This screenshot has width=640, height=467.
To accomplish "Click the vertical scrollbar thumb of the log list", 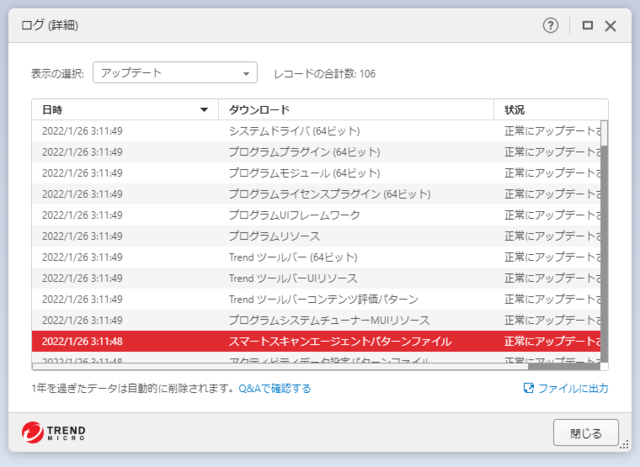I will coord(604,132).
